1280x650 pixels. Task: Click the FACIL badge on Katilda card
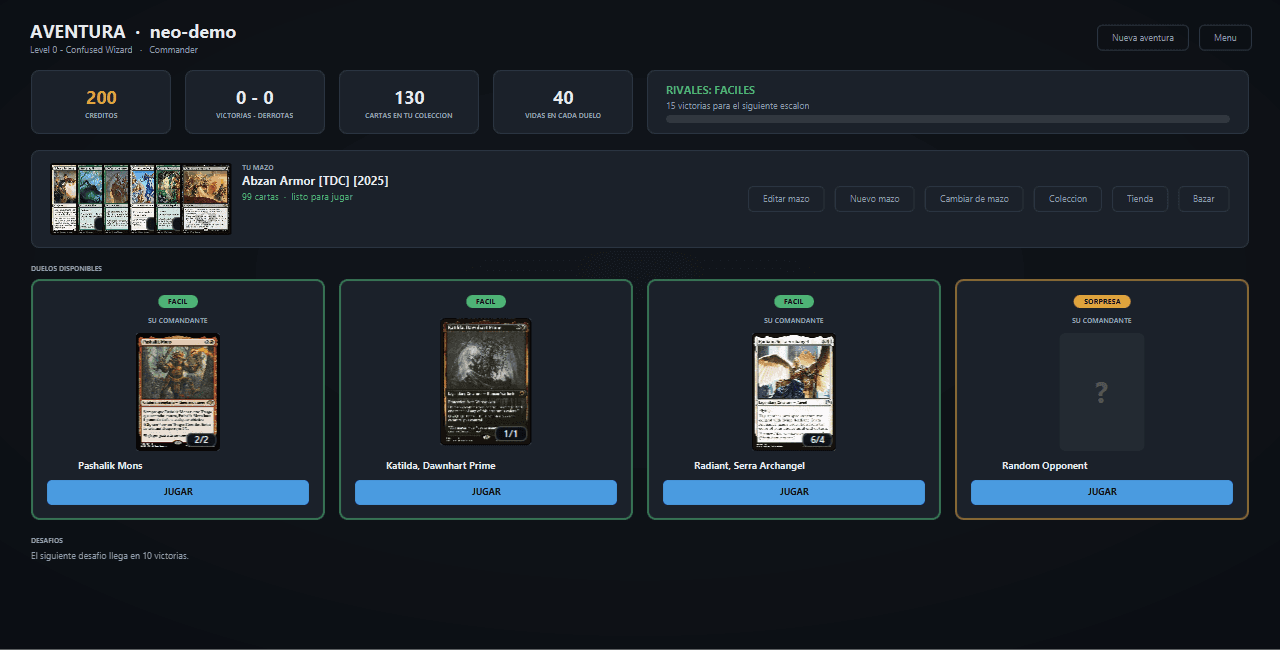tap(486, 301)
